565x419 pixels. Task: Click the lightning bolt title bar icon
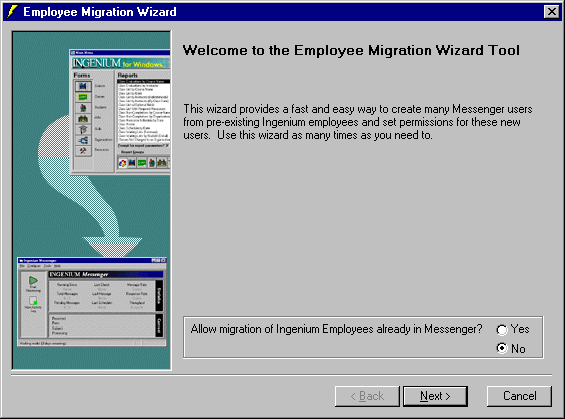click(x=12, y=12)
